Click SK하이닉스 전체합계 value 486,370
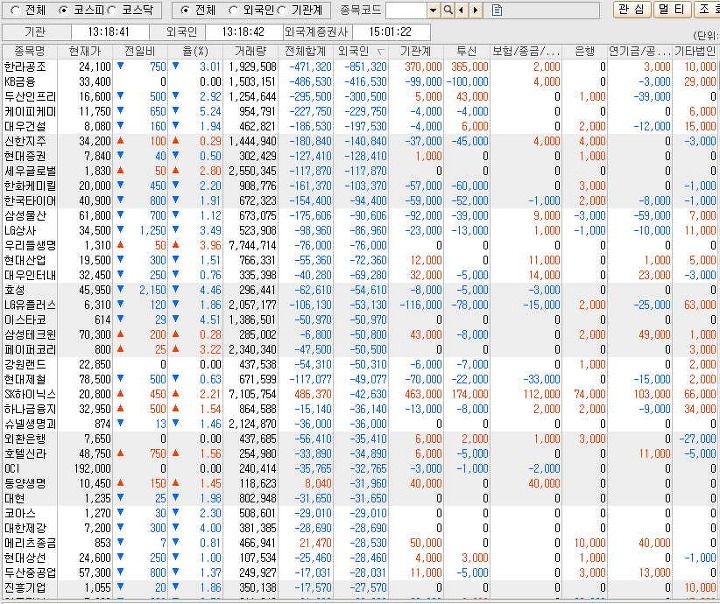720x604 pixels. (x=311, y=394)
